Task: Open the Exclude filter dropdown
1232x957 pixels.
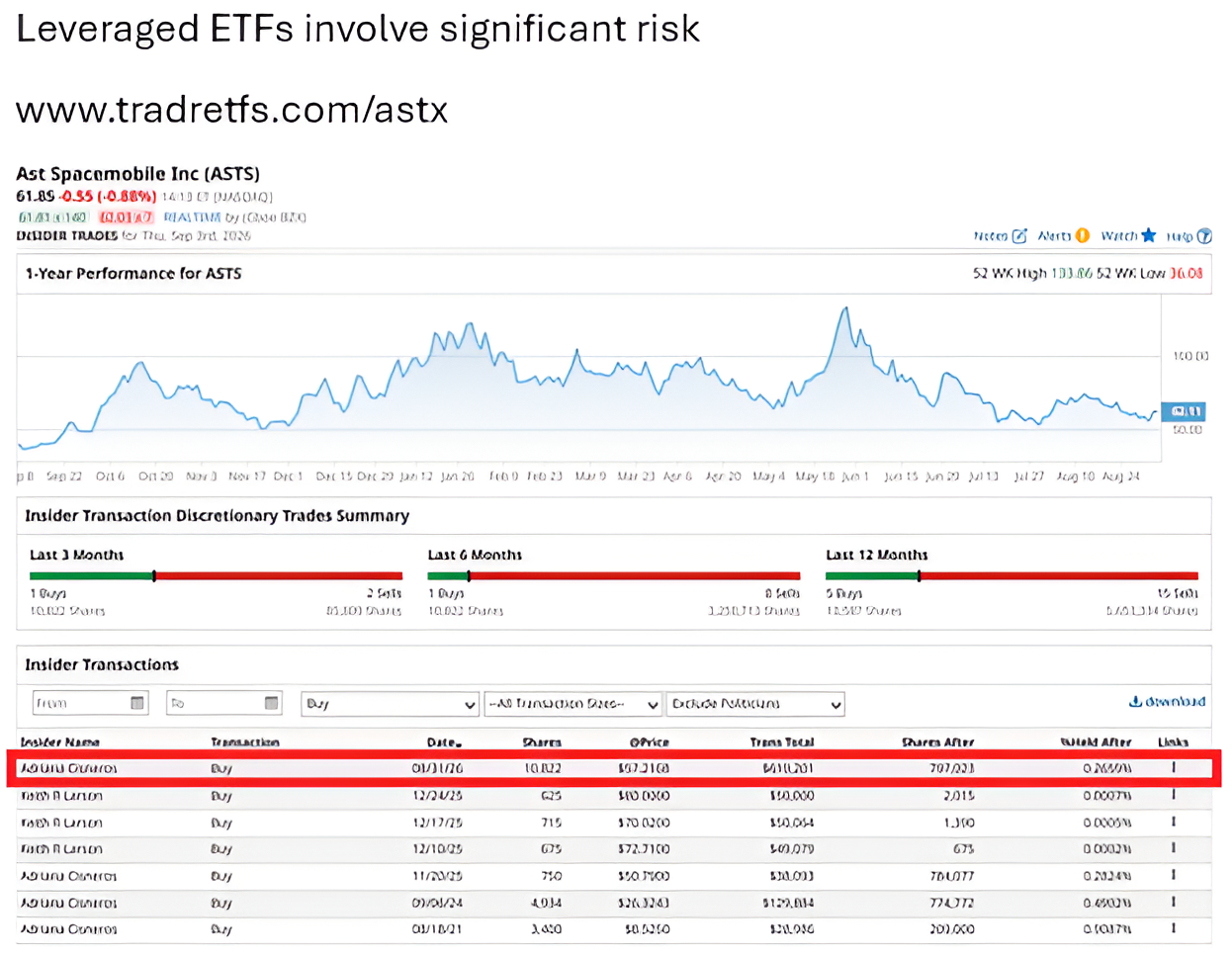Action: 755,704
